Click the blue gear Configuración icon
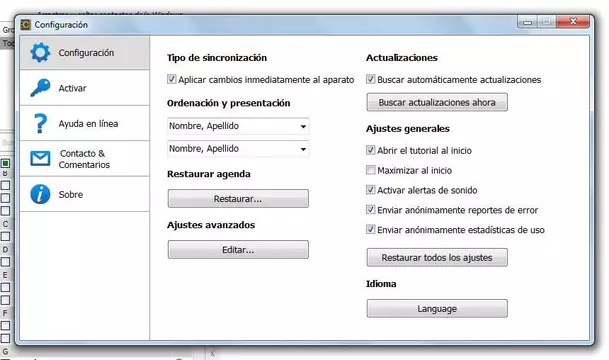Viewport: 609px width, 360px height. point(40,52)
